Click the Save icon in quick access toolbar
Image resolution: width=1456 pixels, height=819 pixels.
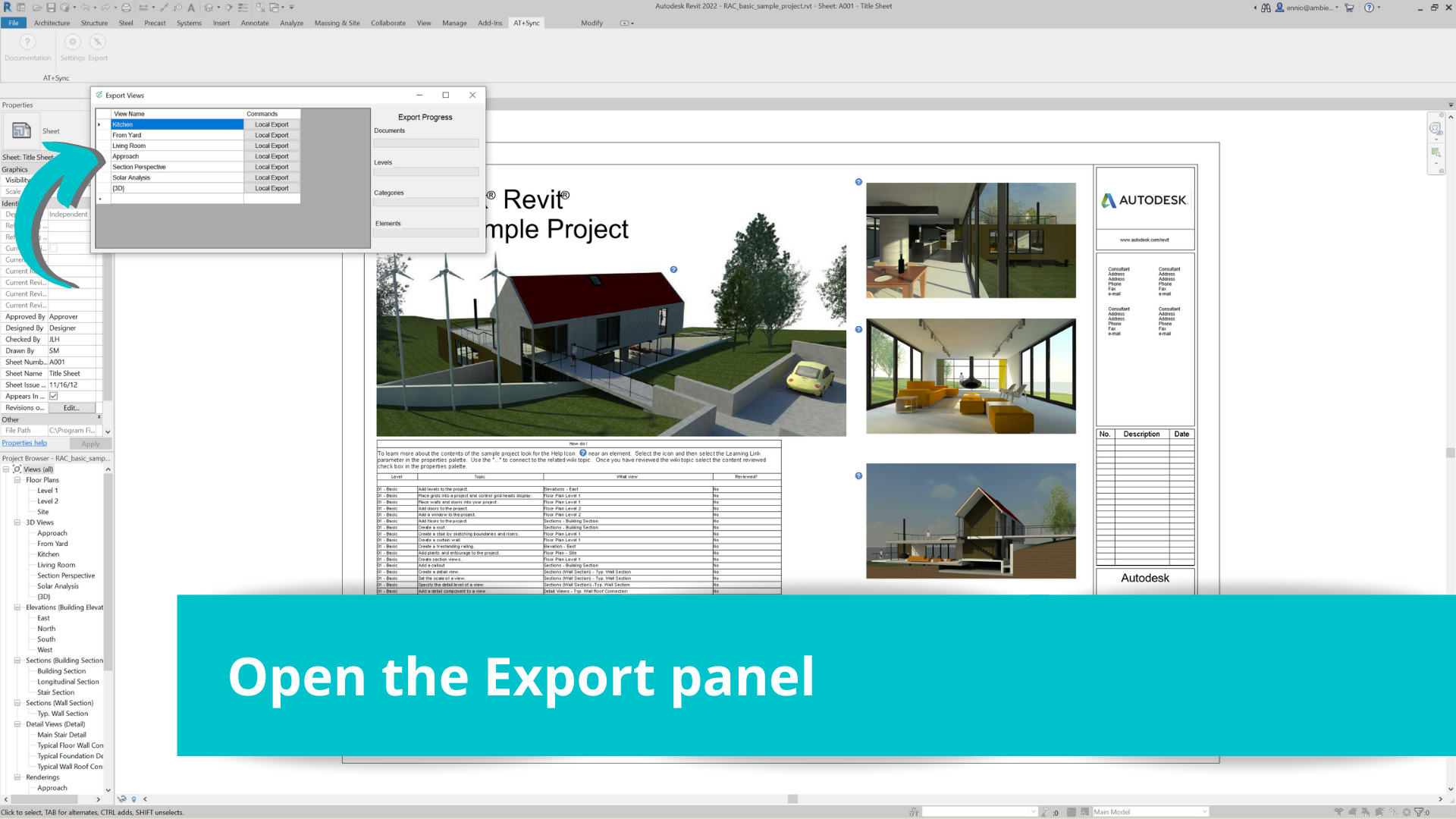tap(51, 8)
